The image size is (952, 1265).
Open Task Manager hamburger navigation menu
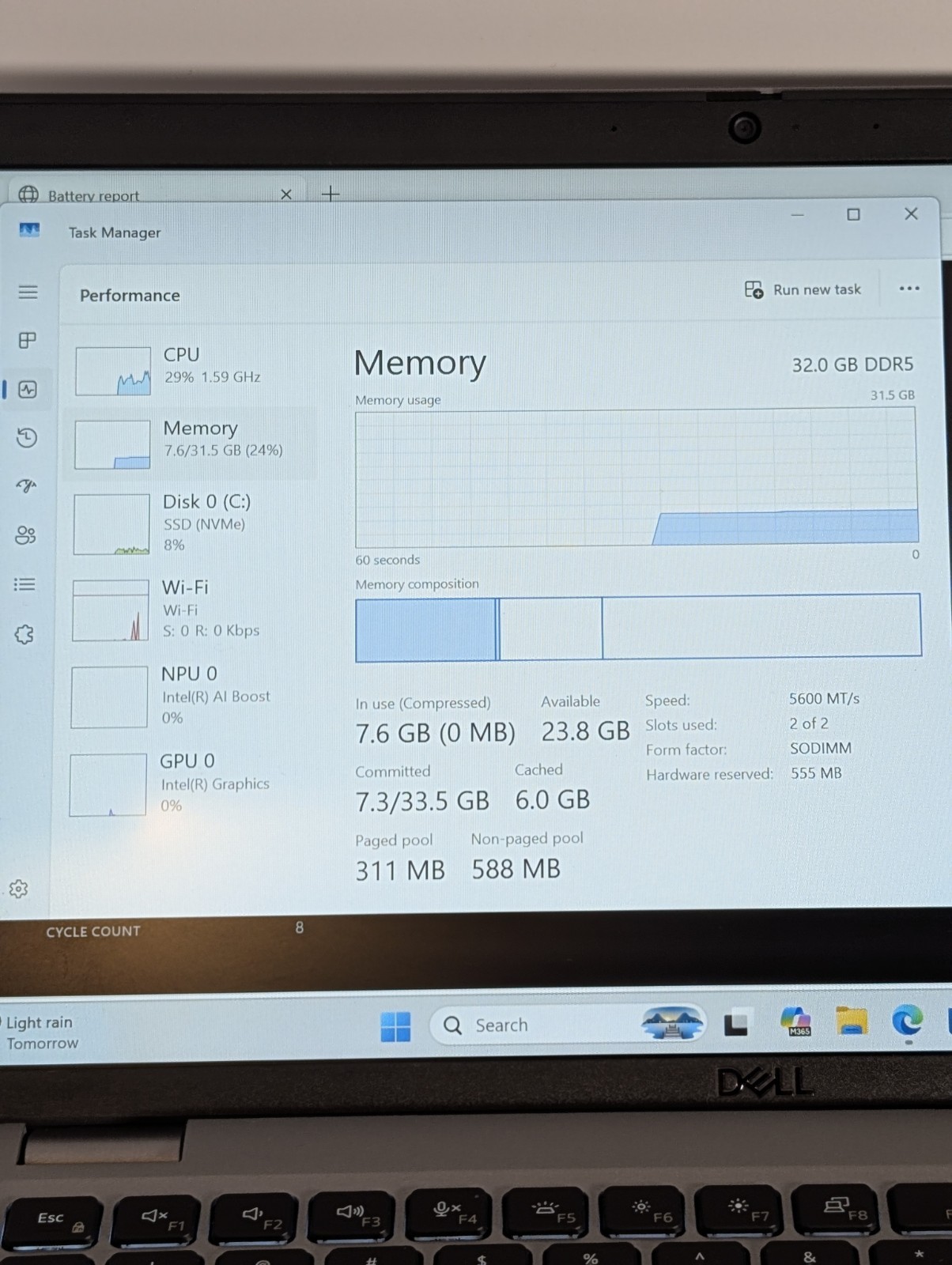(28, 292)
